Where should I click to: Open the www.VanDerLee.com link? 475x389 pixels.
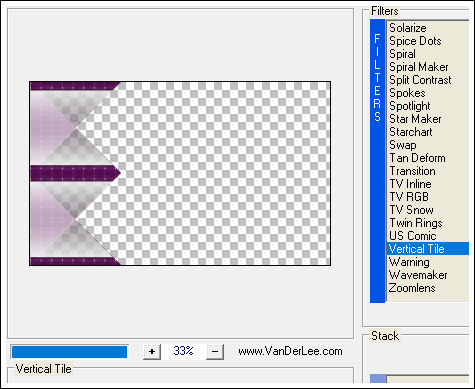pos(290,351)
